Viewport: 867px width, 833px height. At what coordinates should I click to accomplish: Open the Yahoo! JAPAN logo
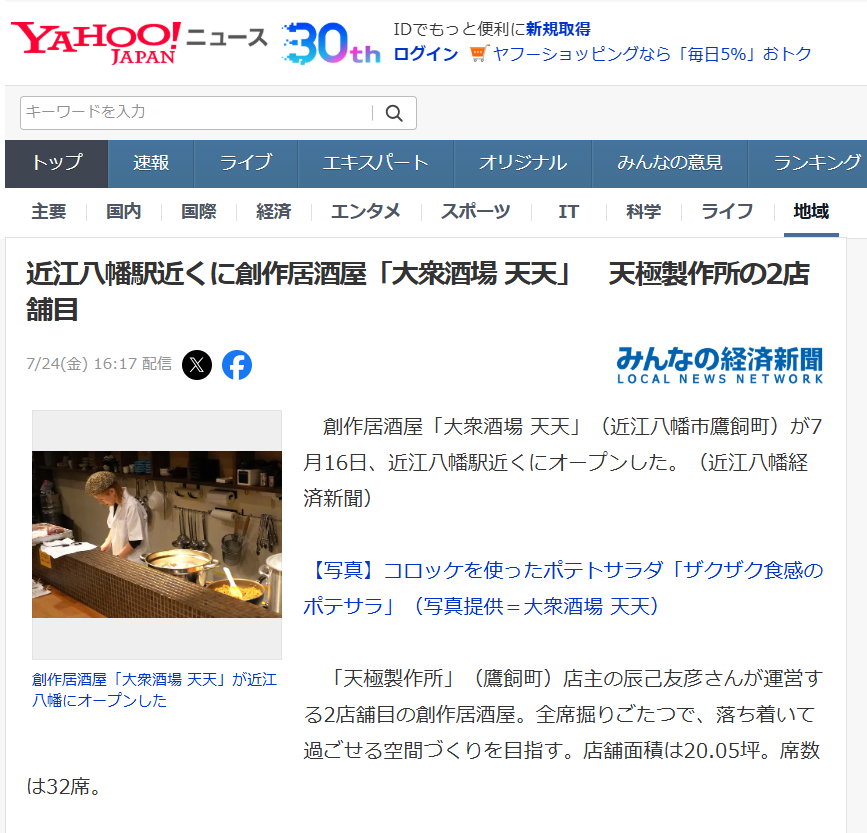tap(95, 43)
